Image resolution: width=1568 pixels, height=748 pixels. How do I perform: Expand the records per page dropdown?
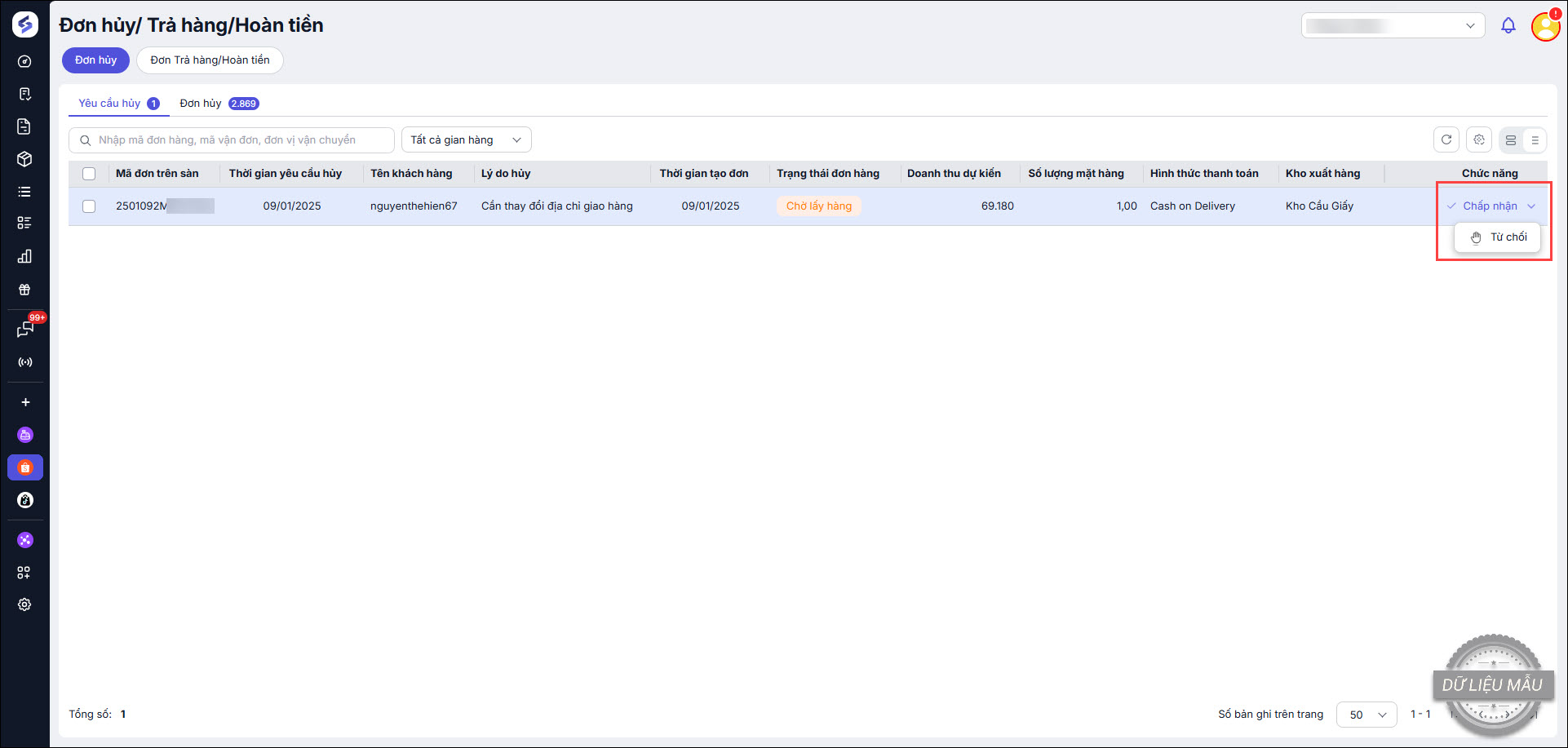pyautogui.click(x=1366, y=715)
